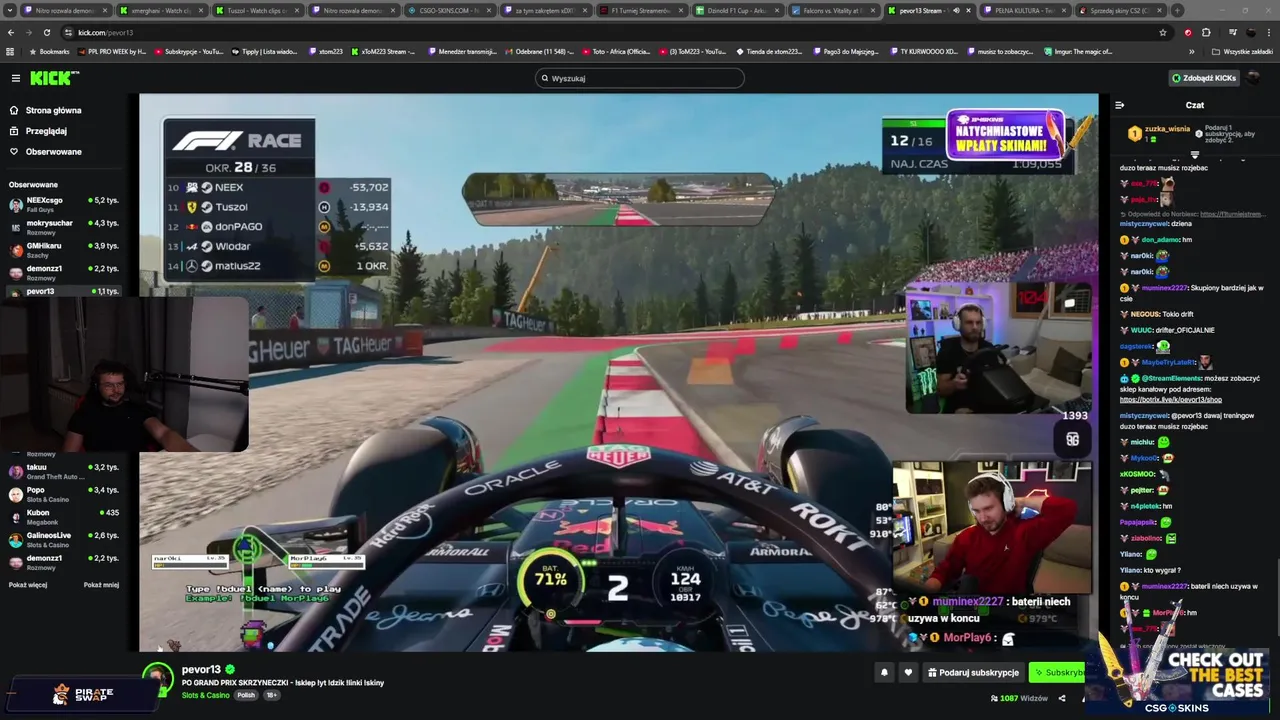Open the Wszystkie zakładki folder

tap(1242, 51)
